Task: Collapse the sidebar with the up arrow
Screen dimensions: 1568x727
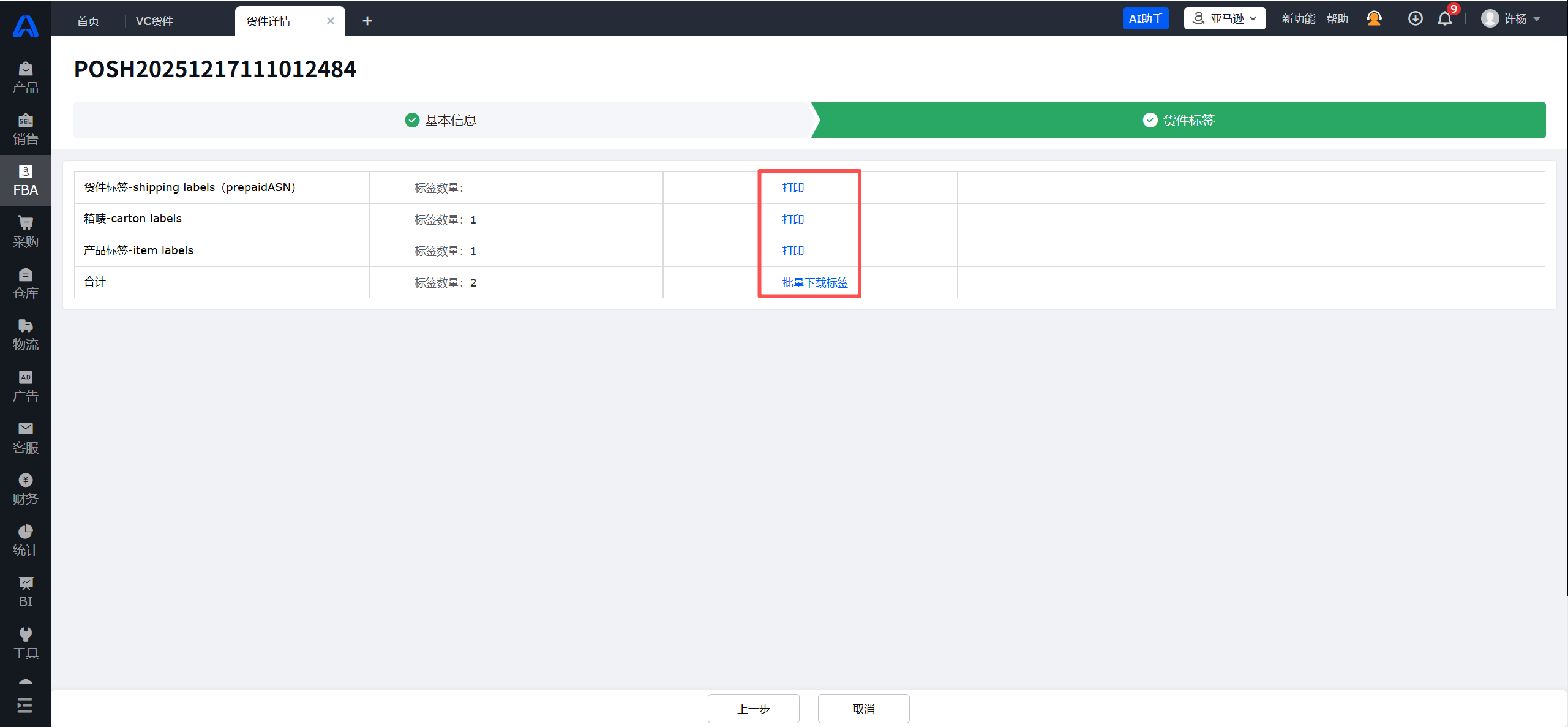Action: point(25,681)
